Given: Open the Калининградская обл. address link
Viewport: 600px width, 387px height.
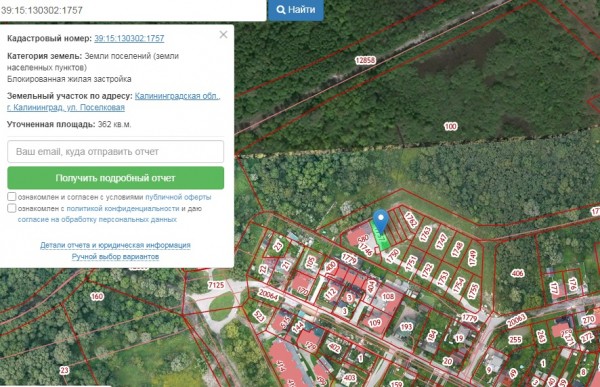Looking at the screenshot, I should click(177, 96).
